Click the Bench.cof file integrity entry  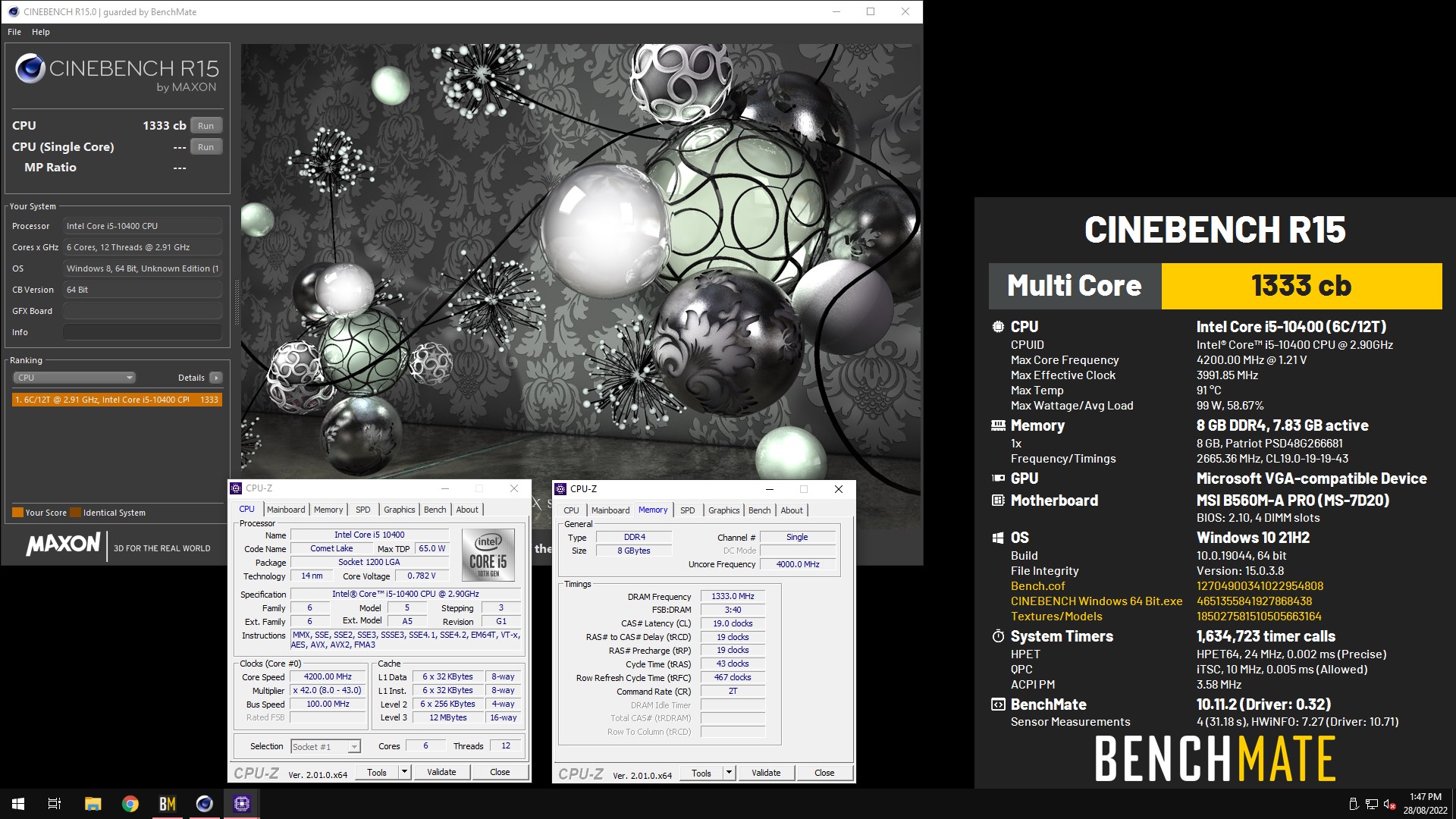(x=1037, y=586)
